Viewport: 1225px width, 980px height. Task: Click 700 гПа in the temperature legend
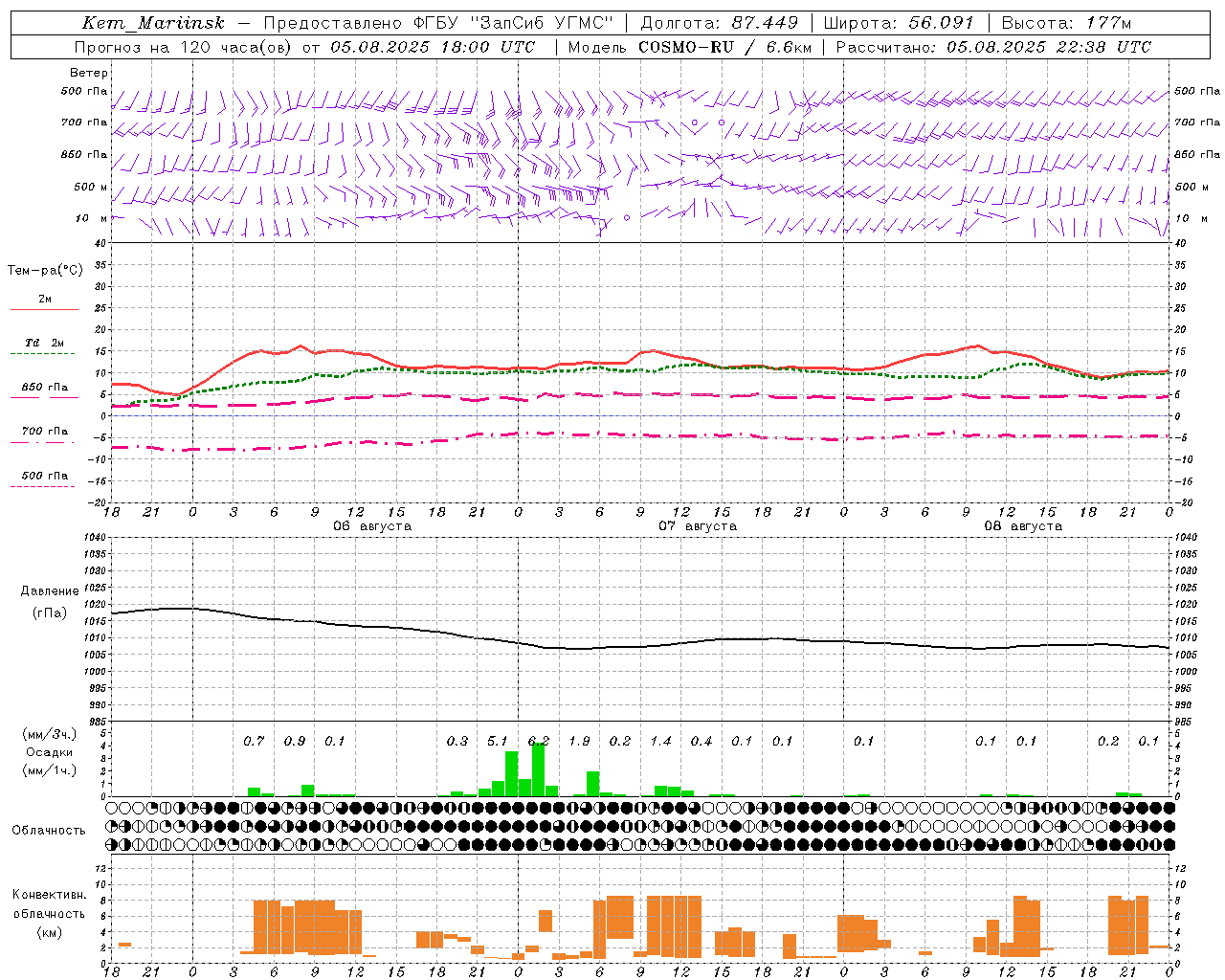click(45, 432)
